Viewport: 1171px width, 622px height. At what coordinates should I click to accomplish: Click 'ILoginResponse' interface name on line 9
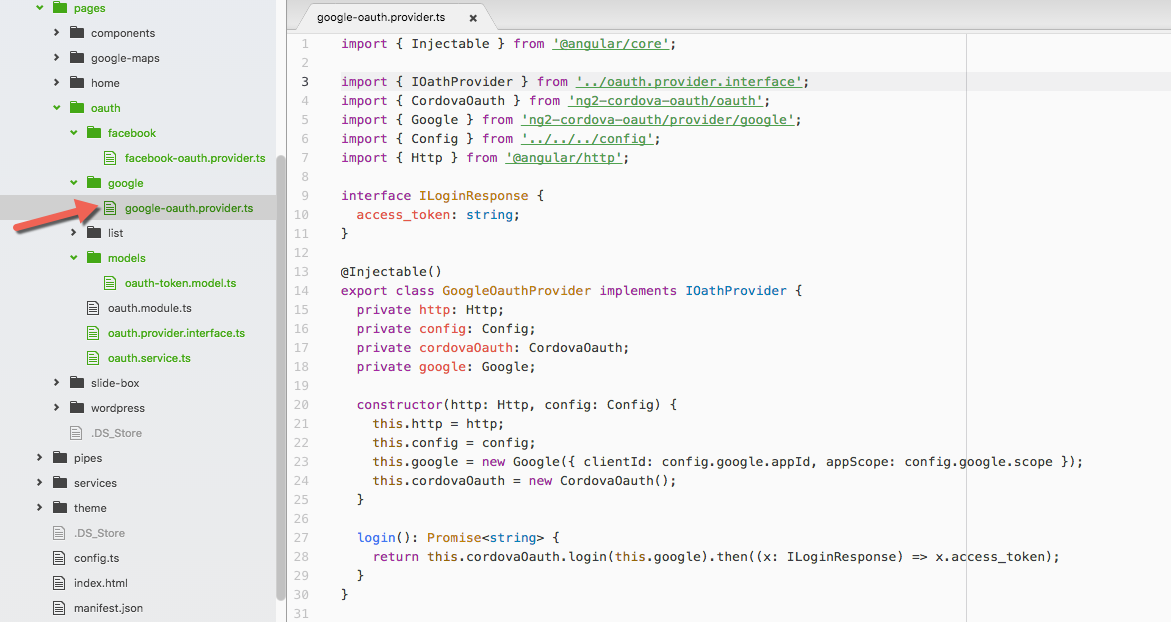473,196
